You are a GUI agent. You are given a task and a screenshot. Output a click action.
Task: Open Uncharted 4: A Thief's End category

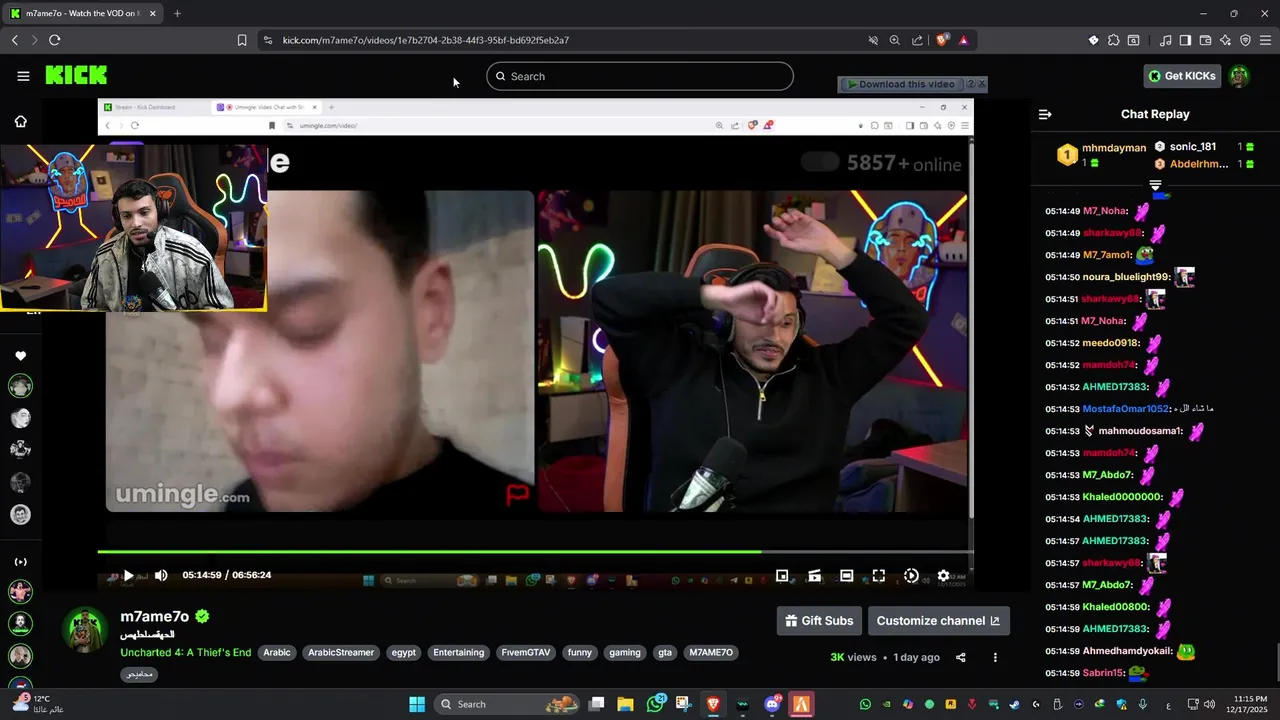coord(185,653)
